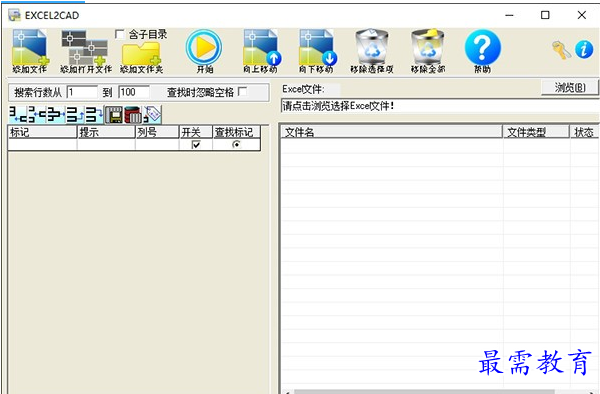Minimize the EXCEL2CAD window
This screenshot has width=600, height=394.
point(509,15)
